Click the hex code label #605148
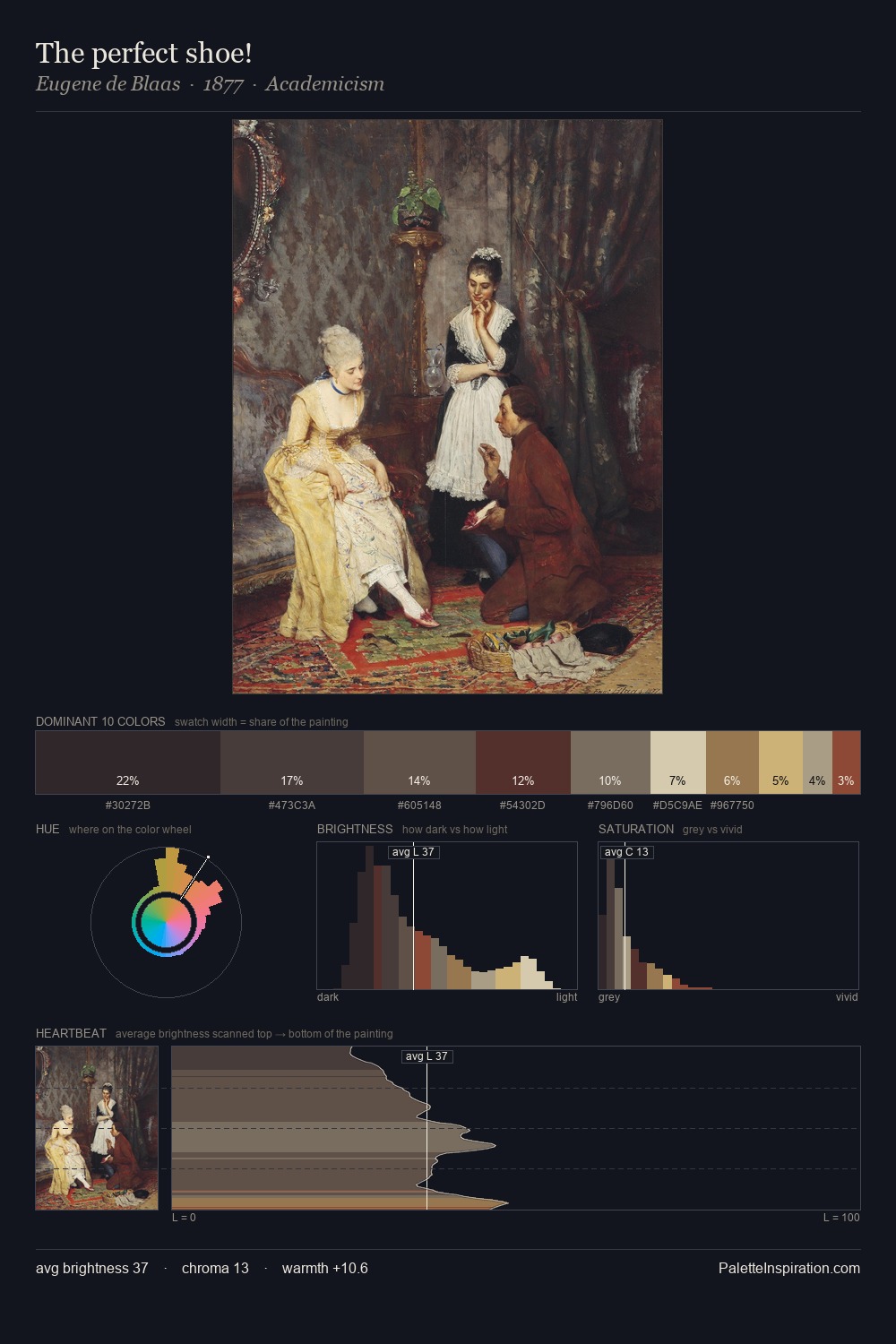The image size is (896, 1344). (419, 806)
